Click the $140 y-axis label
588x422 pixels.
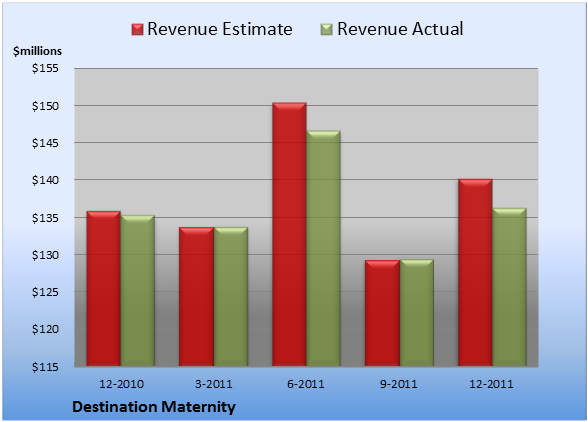click(45, 180)
